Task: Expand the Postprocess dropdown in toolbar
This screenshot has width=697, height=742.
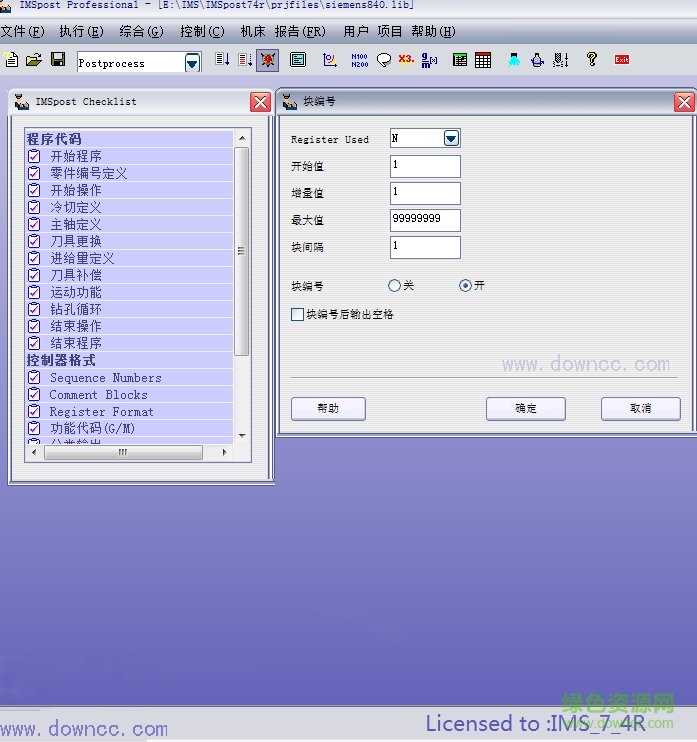Action: (192, 63)
